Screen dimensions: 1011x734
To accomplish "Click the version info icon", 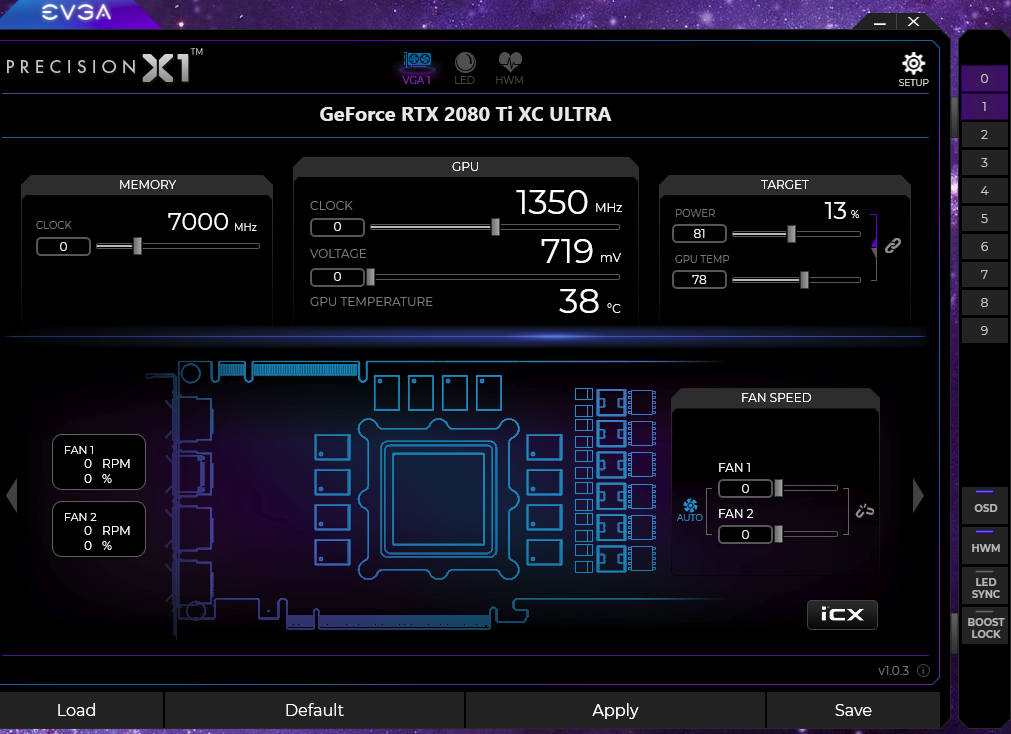I will [x=923, y=670].
